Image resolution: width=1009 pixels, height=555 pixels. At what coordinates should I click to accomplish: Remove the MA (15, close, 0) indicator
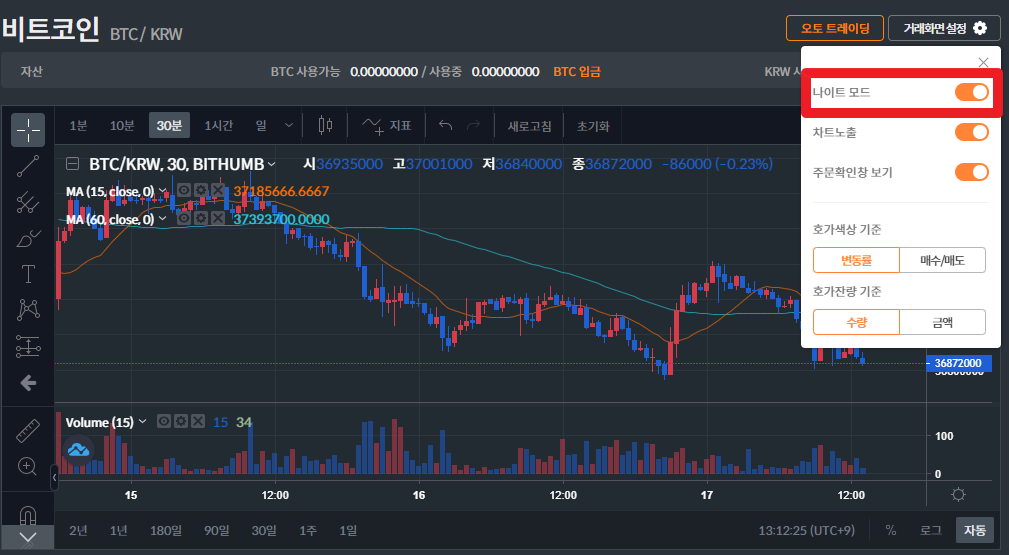click(218, 190)
